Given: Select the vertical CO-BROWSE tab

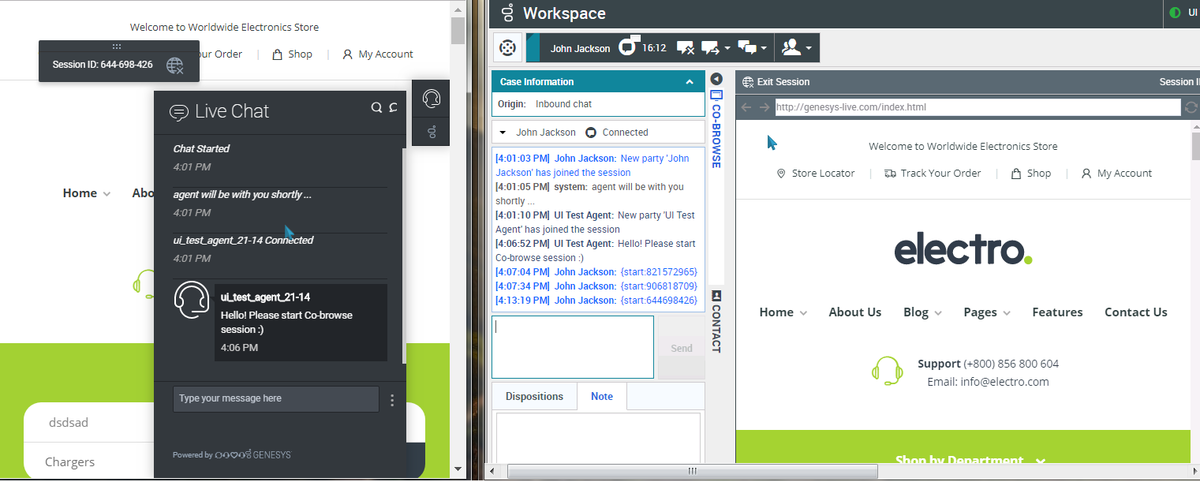Looking at the screenshot, I should pyautogui.click(x=716, y=129).
